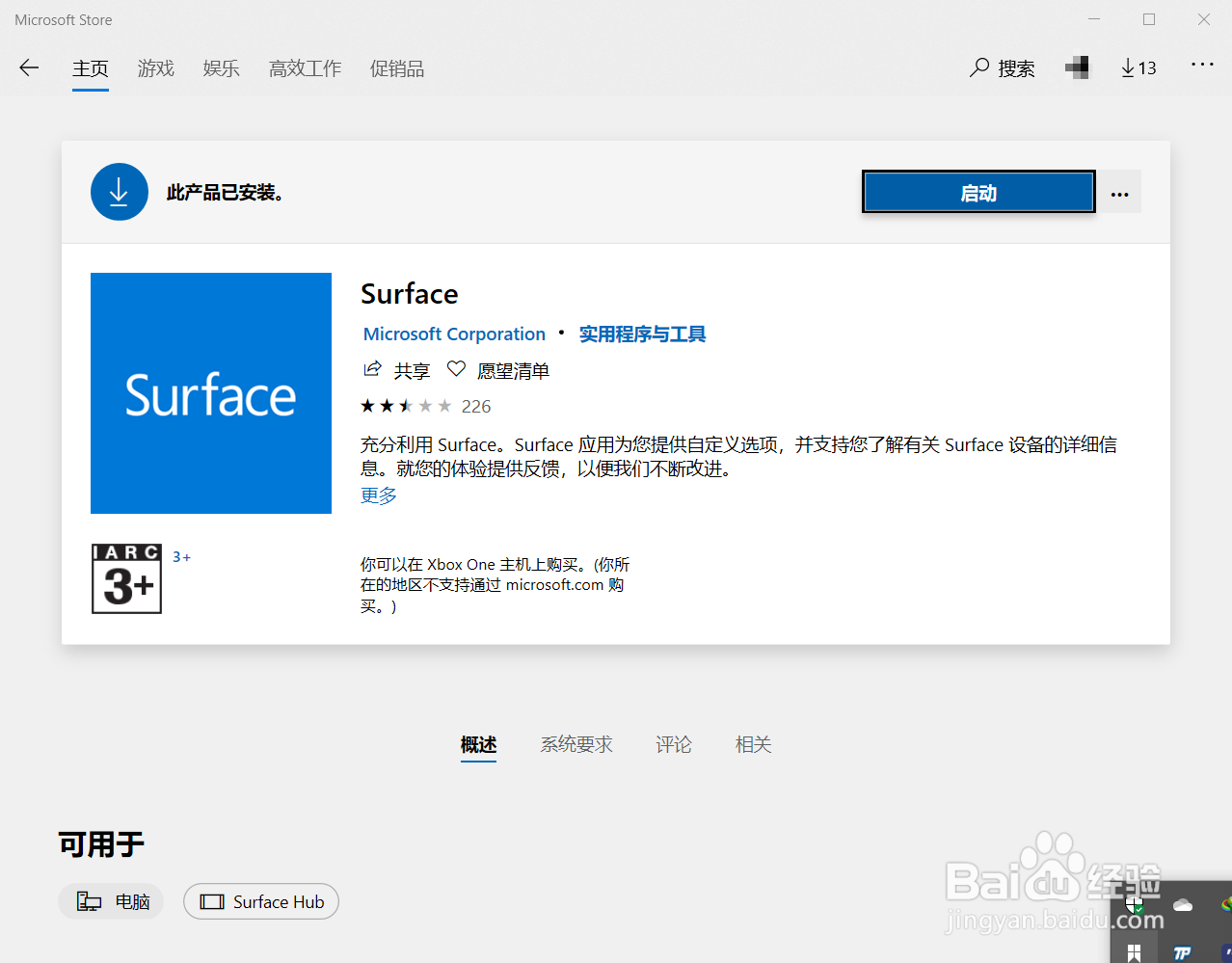This screenshot has width=1232, height=963.
Task: Open OneDrive from the system tray
Action: [1183, 905]
